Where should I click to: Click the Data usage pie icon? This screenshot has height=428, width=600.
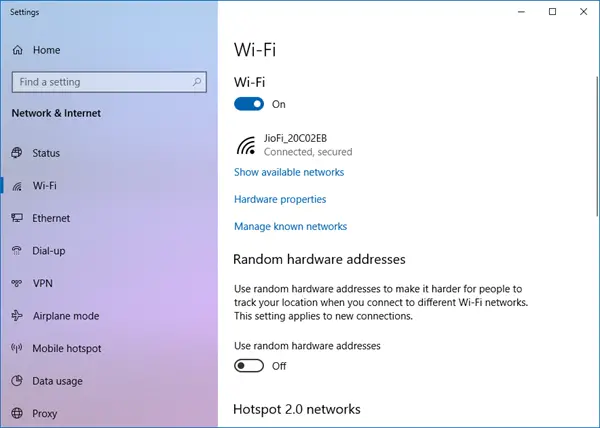click(x=17, y=381)
